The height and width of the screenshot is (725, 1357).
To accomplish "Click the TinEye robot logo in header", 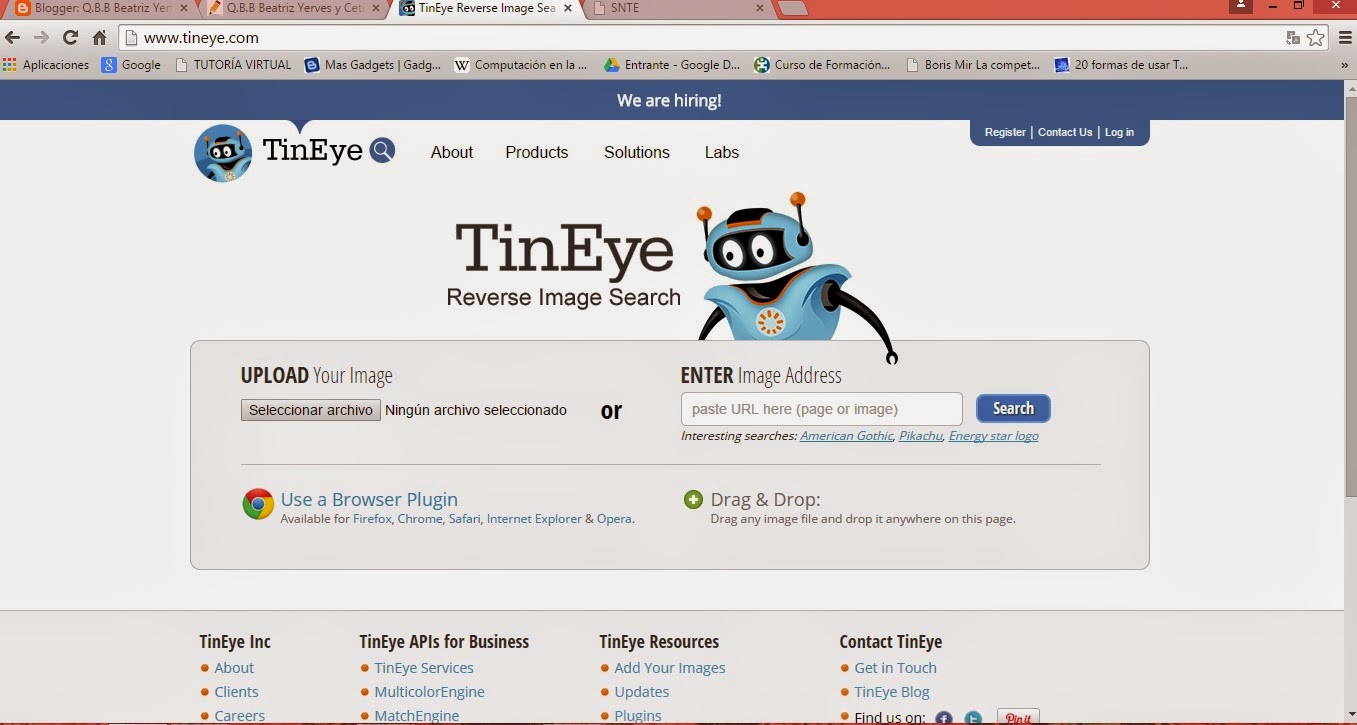I will [223, 153].
